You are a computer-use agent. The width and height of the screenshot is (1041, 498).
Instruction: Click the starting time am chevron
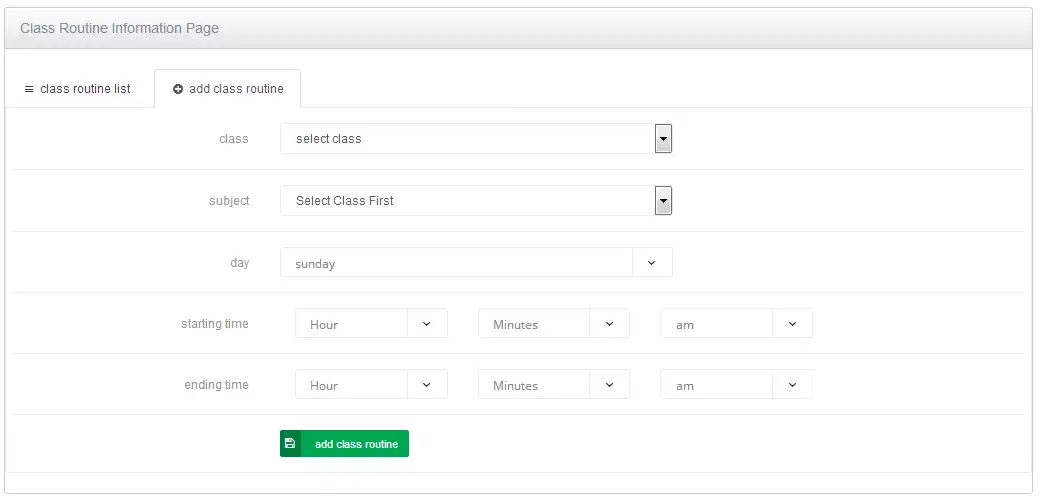point(792,324)
